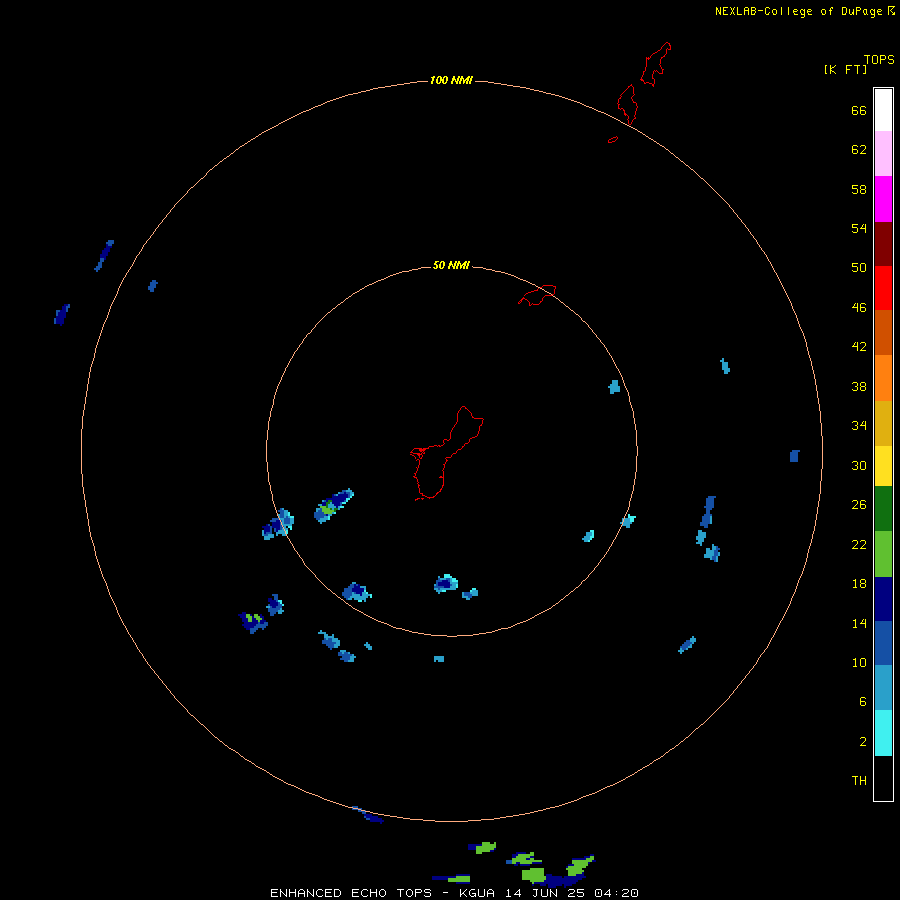Click the 42 legend value

click(859, 346)
